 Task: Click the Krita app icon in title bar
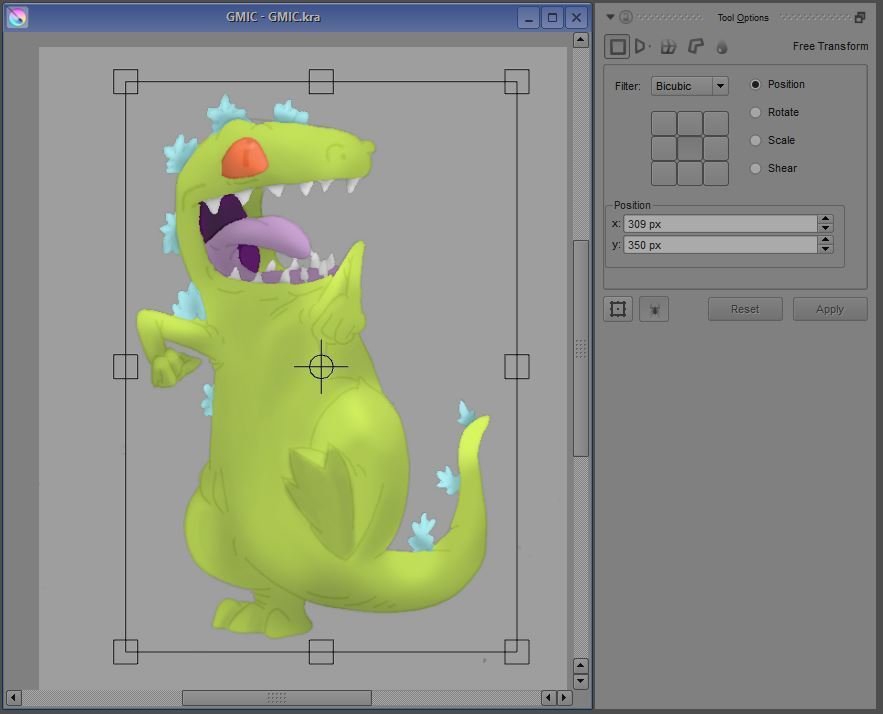pos(17,17)
